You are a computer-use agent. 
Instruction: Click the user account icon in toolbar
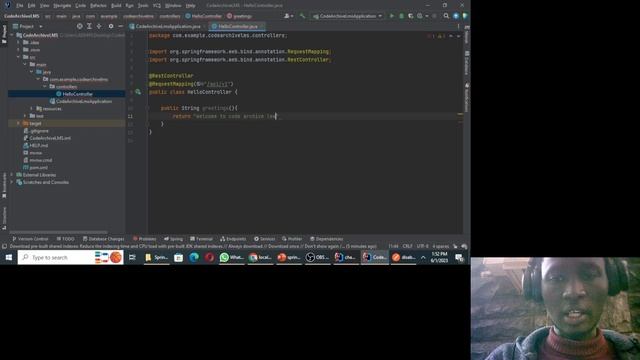pyautogui.click(x=288, y=16)
